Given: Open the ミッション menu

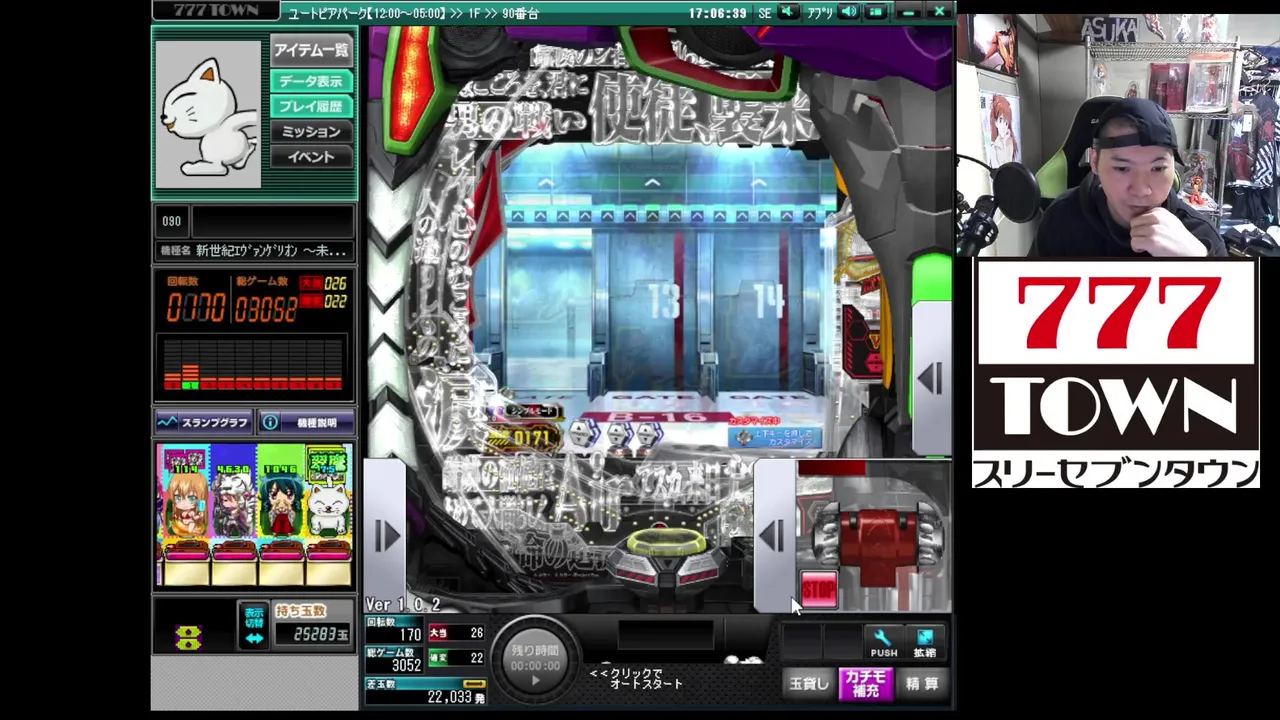Looking at the screenshot, I should pos(311,131).
